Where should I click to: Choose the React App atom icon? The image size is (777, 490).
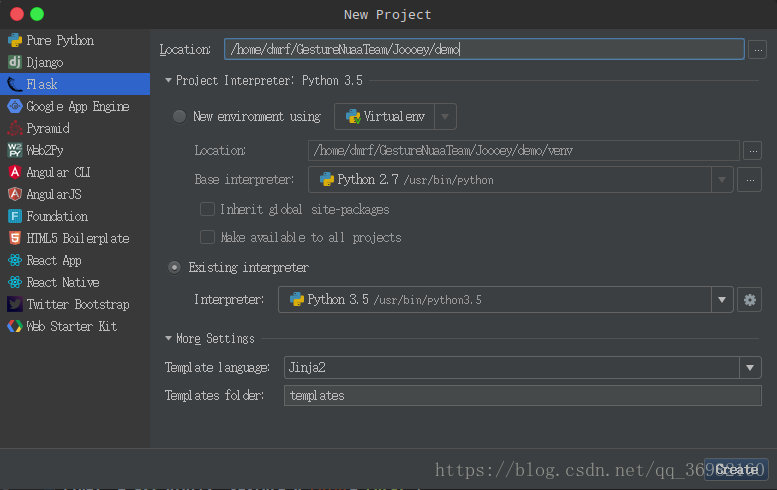(15, 260)
